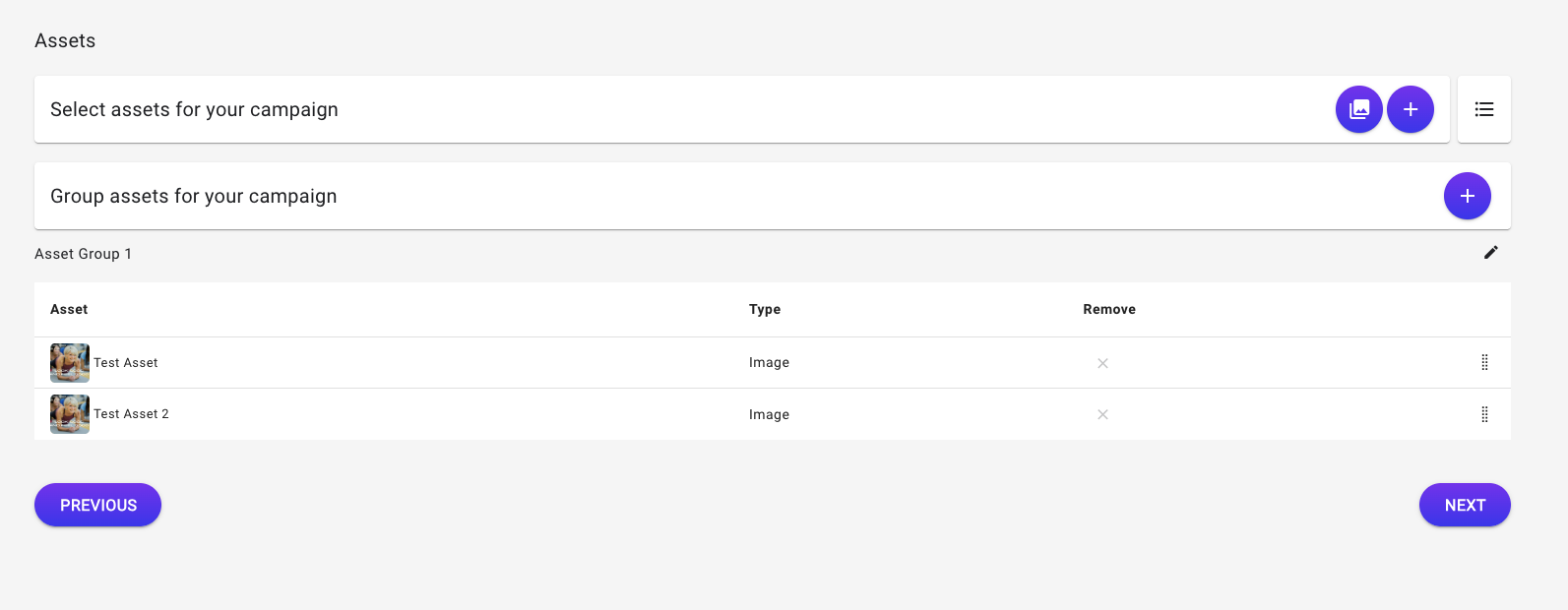Grab the drag handle for Test Asset 2
1568x610 pixels.
point(1484,414)
